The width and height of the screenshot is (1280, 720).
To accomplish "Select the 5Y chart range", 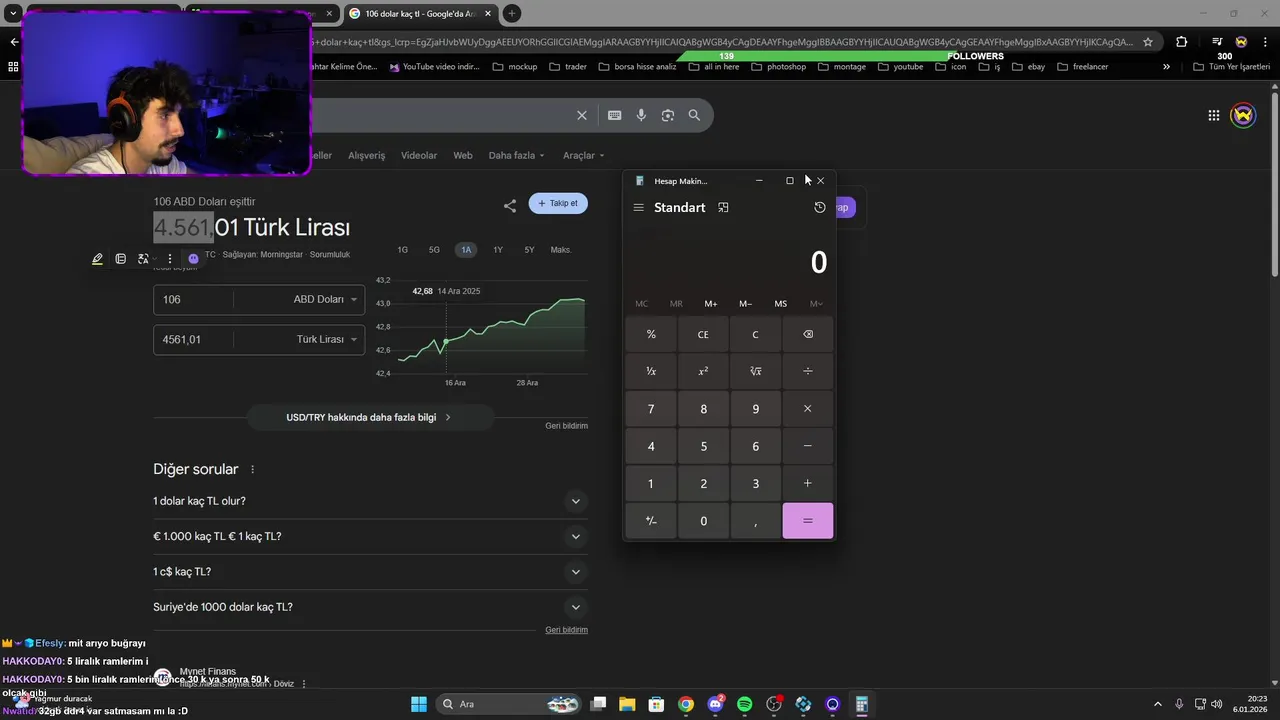I will click(x=529, y=250).
